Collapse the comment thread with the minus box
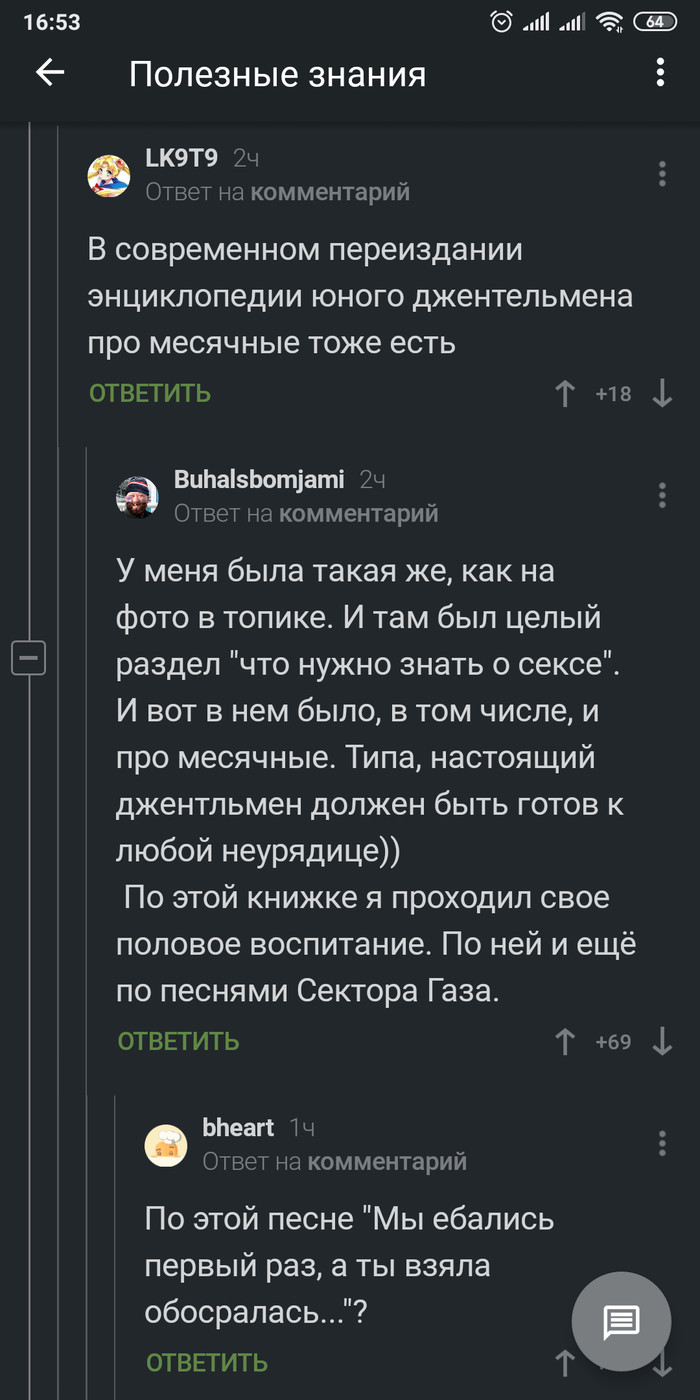The width and height of the screenshot is (700, 1400). click(28, 658)
